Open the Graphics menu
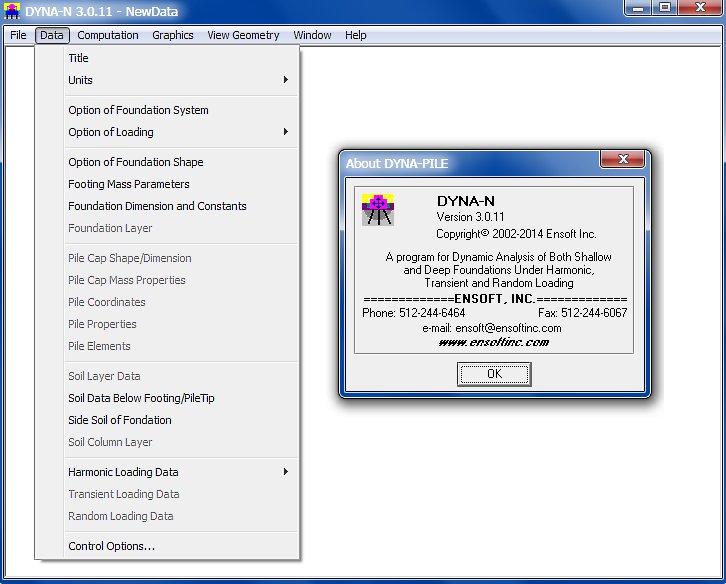The width and height of the screenshot is (726, 584). pyautogui.click(x=173, y=35)
